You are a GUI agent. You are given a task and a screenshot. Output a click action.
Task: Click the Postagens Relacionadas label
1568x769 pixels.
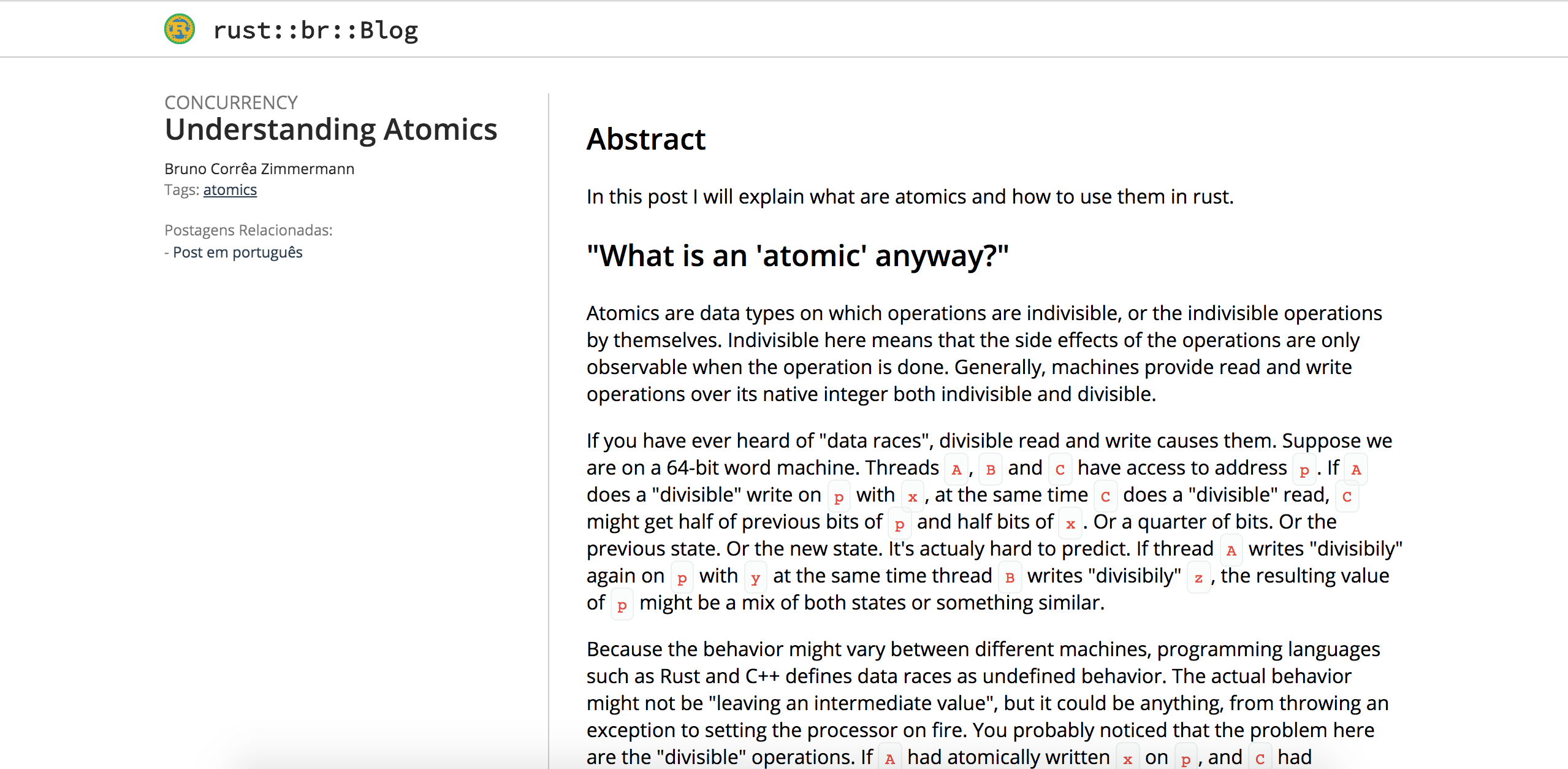(248, 230)
